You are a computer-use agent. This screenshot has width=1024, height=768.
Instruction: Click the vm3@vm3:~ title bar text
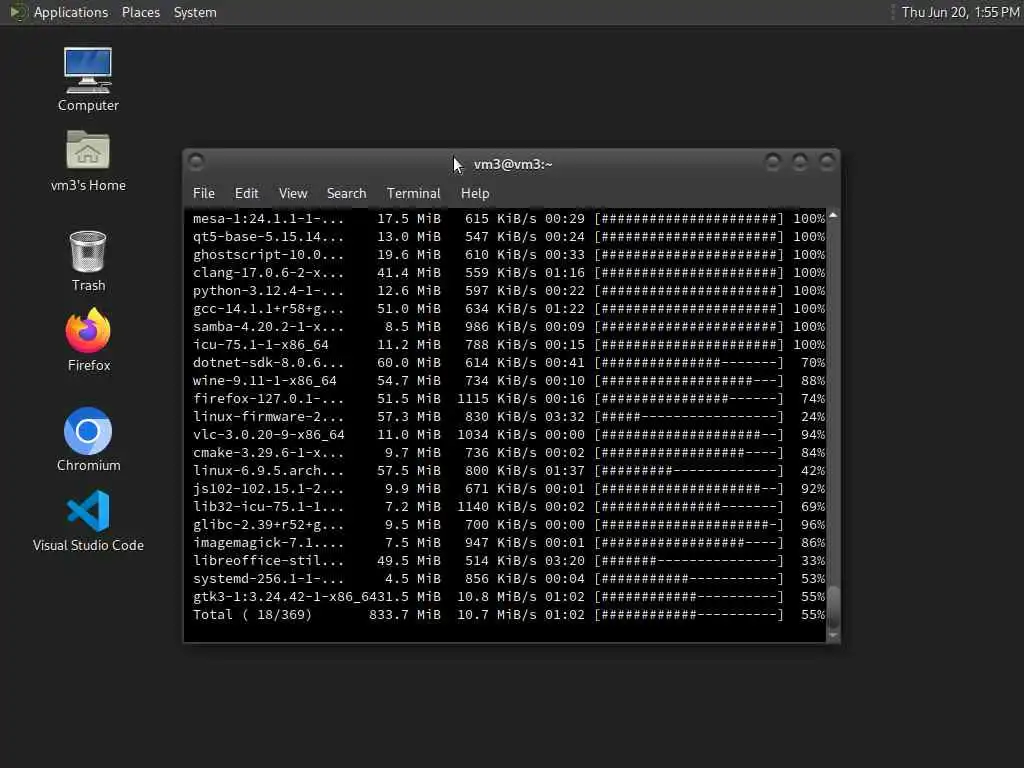[513, 165]
